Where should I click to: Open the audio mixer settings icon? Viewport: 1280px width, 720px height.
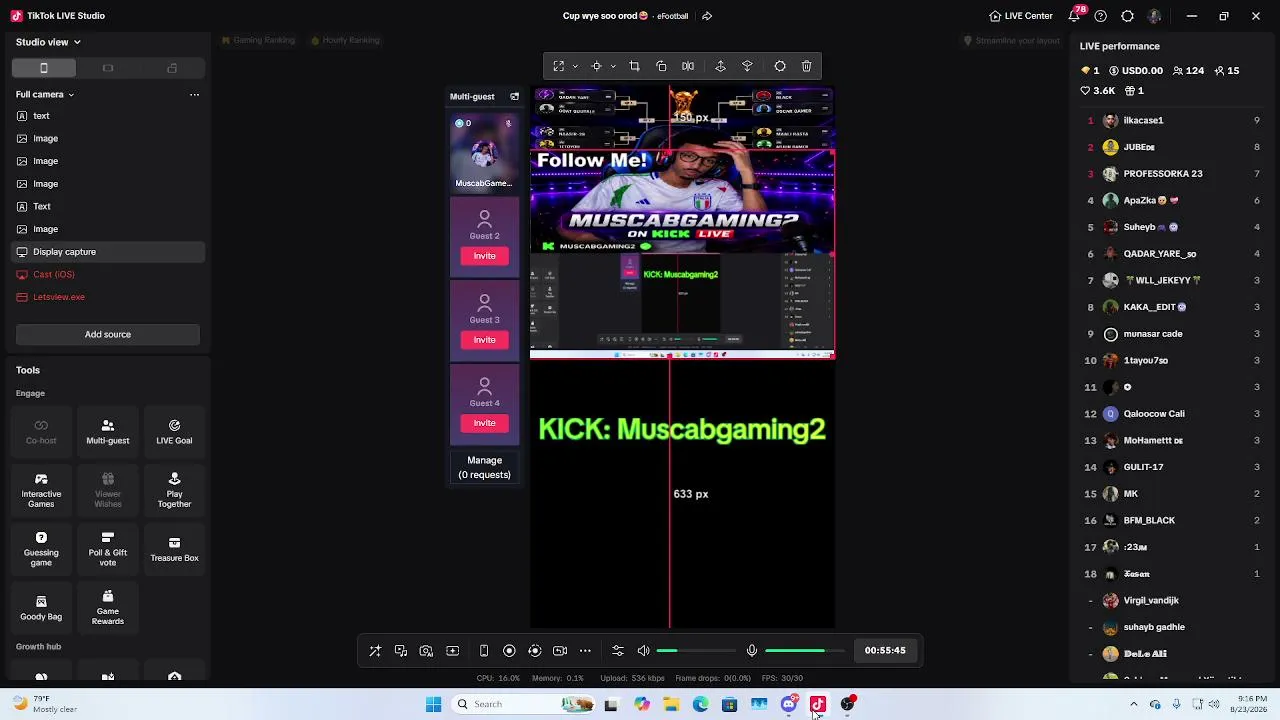coord(617,651)
